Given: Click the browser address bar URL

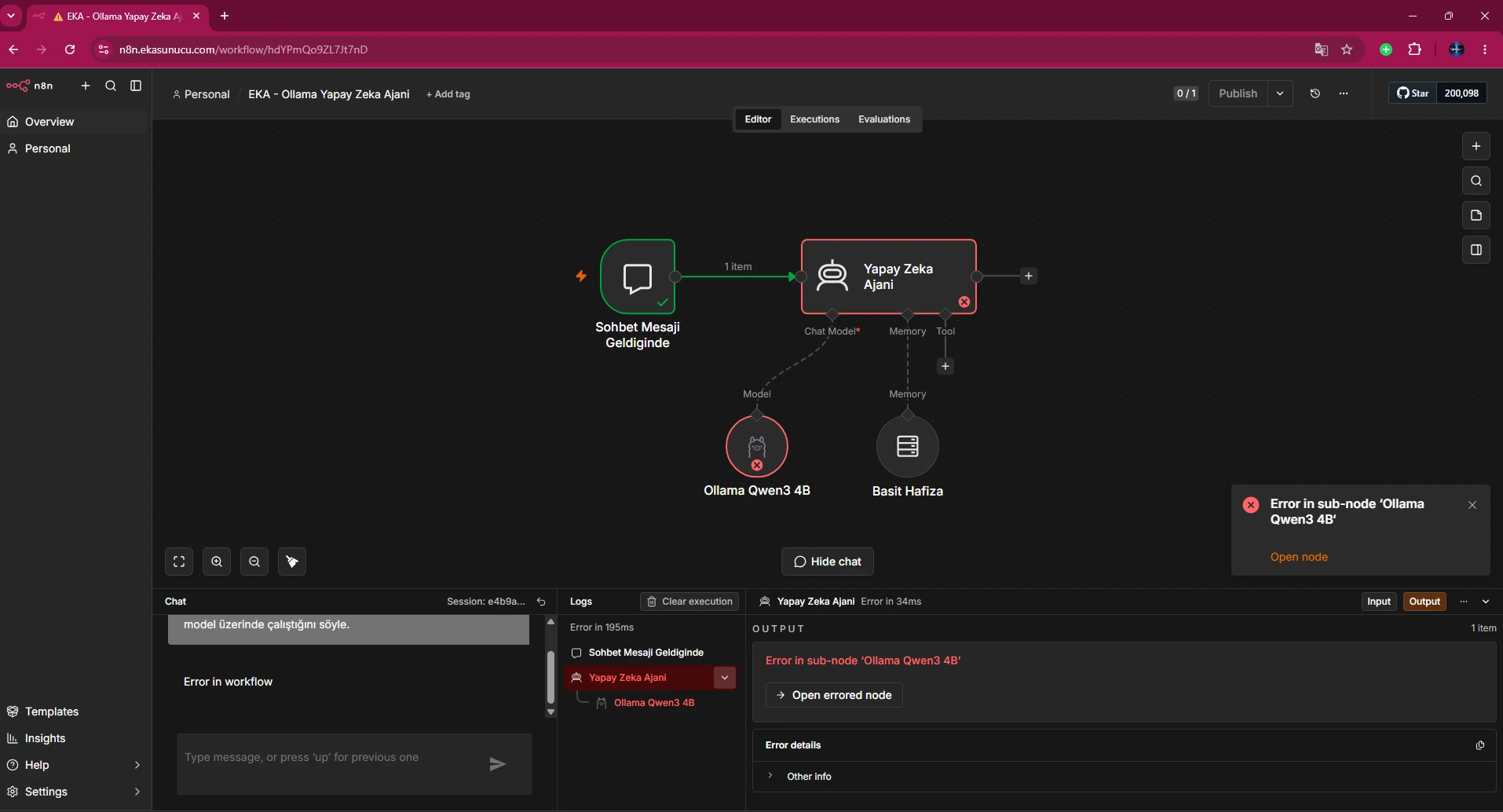Looking at the screenshot, I should (243, 49).
